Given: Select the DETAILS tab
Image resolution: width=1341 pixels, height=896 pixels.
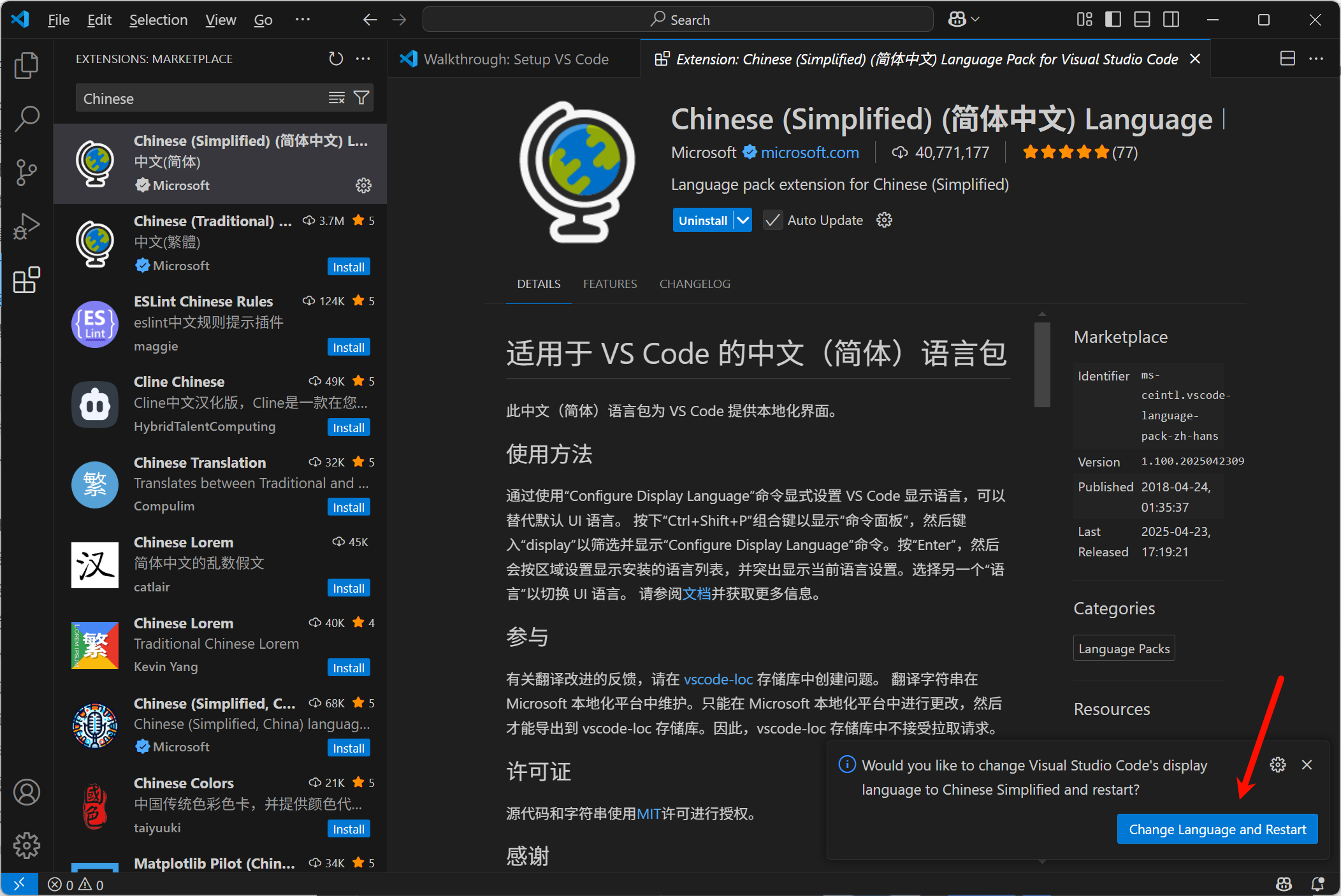Looking at the screenshot, I should (539, 284).
